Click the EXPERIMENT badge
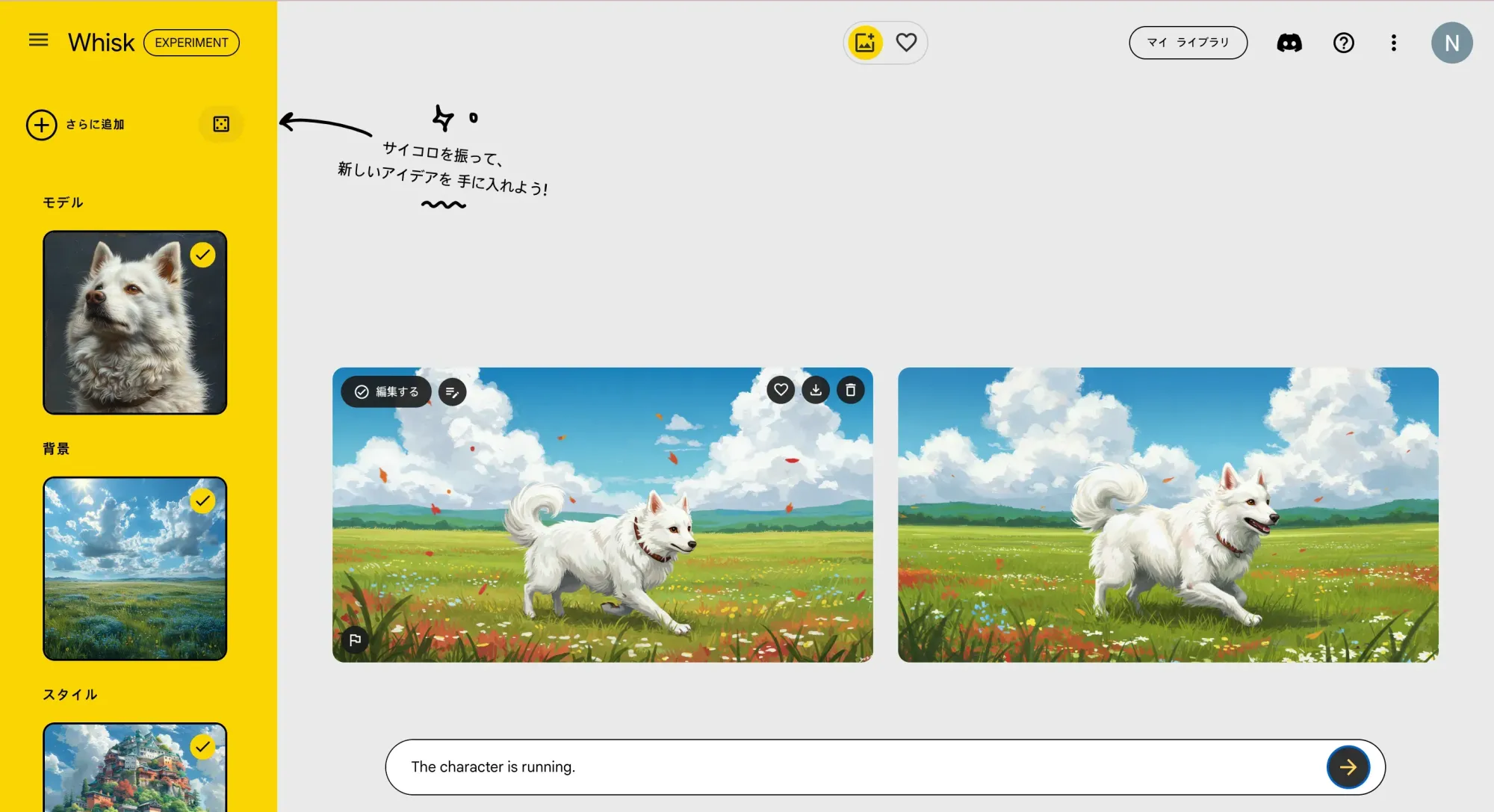The height and width of the screenshot is (812, 1494). tap(191, 43)
